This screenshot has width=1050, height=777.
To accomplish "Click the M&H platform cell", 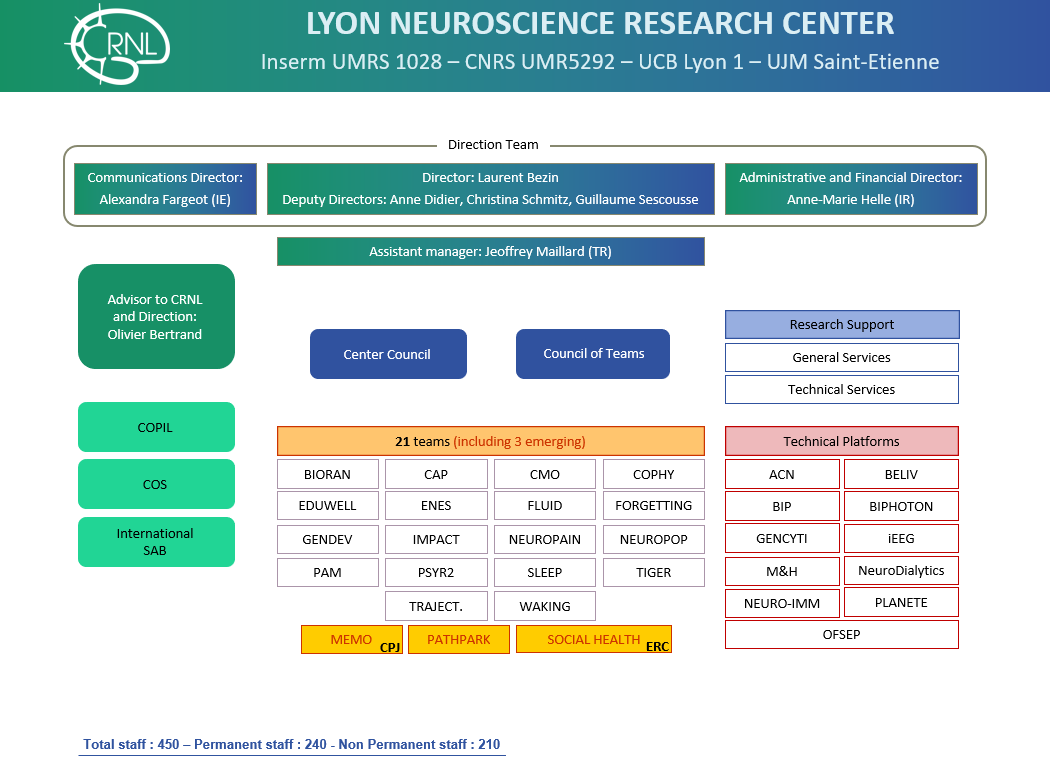I will coord(782,571).
